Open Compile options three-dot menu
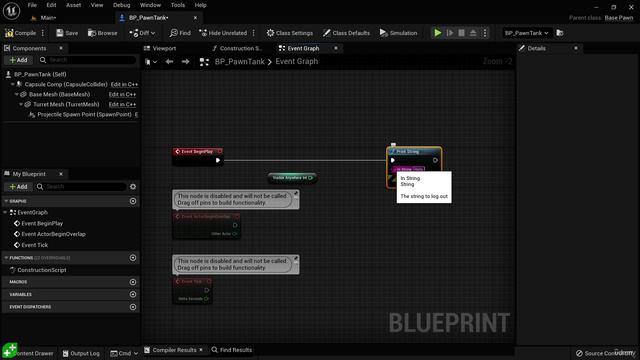This screenshot has height=360, width=640. (x=43, y=33)
